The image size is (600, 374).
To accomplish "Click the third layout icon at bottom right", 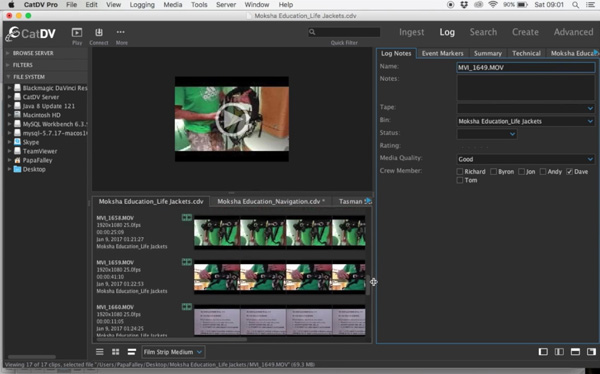I will (575, 352).
